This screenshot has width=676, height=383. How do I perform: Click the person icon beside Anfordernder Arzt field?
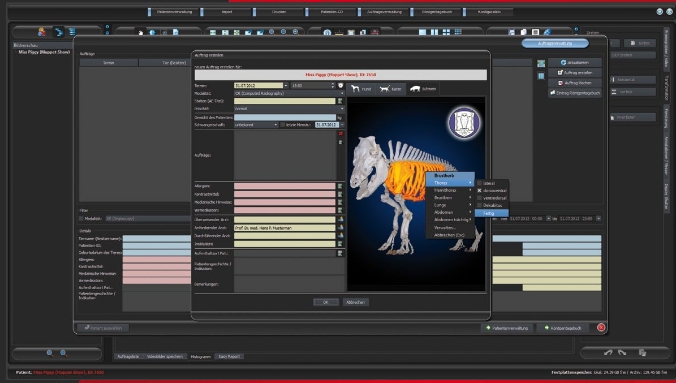click(341, 227)
